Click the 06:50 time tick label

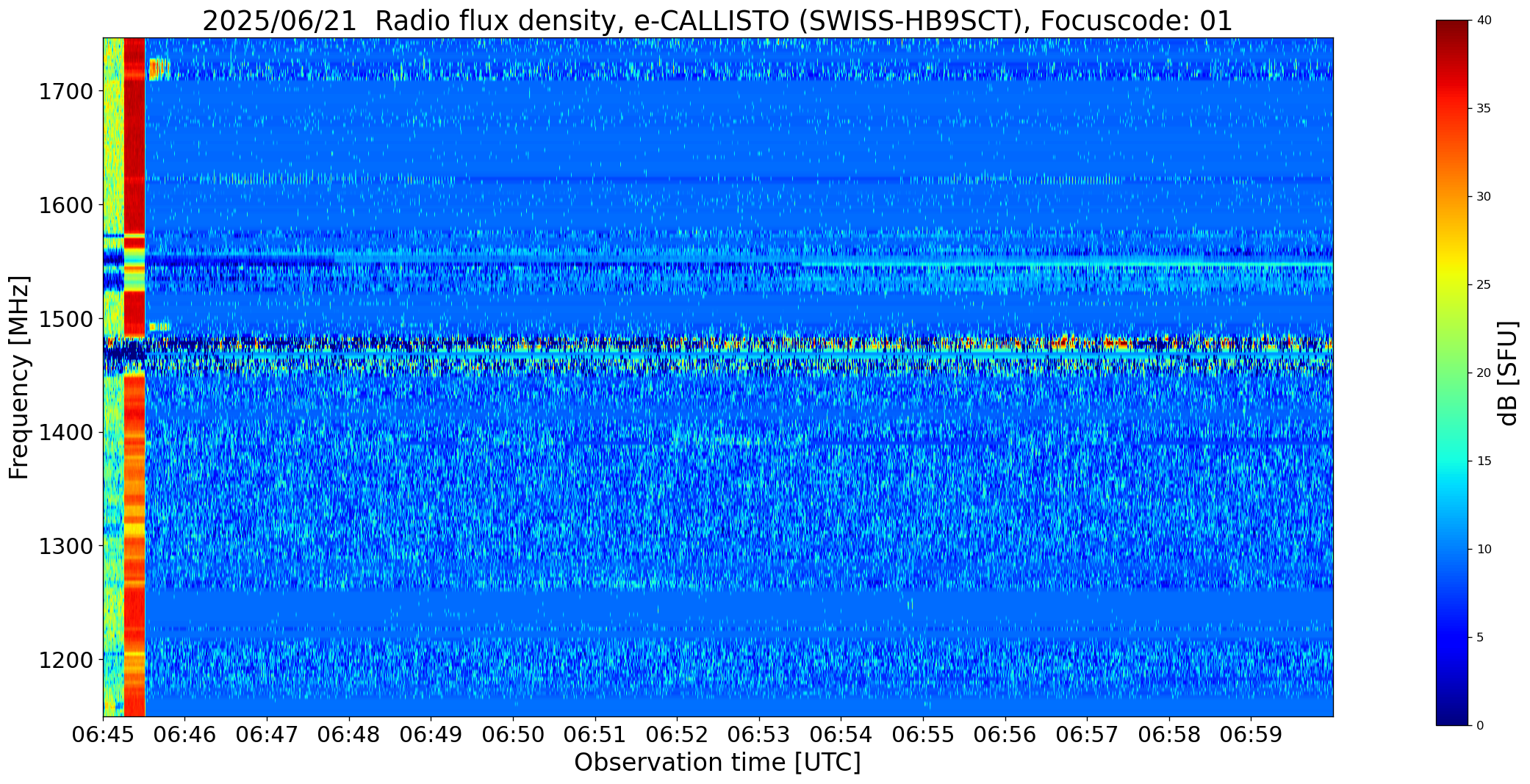pos(513,735)
